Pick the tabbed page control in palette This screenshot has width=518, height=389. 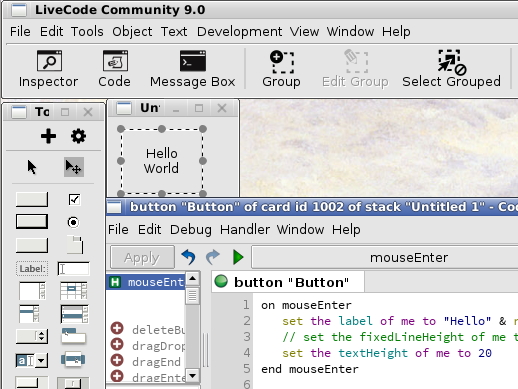[75, 245]
